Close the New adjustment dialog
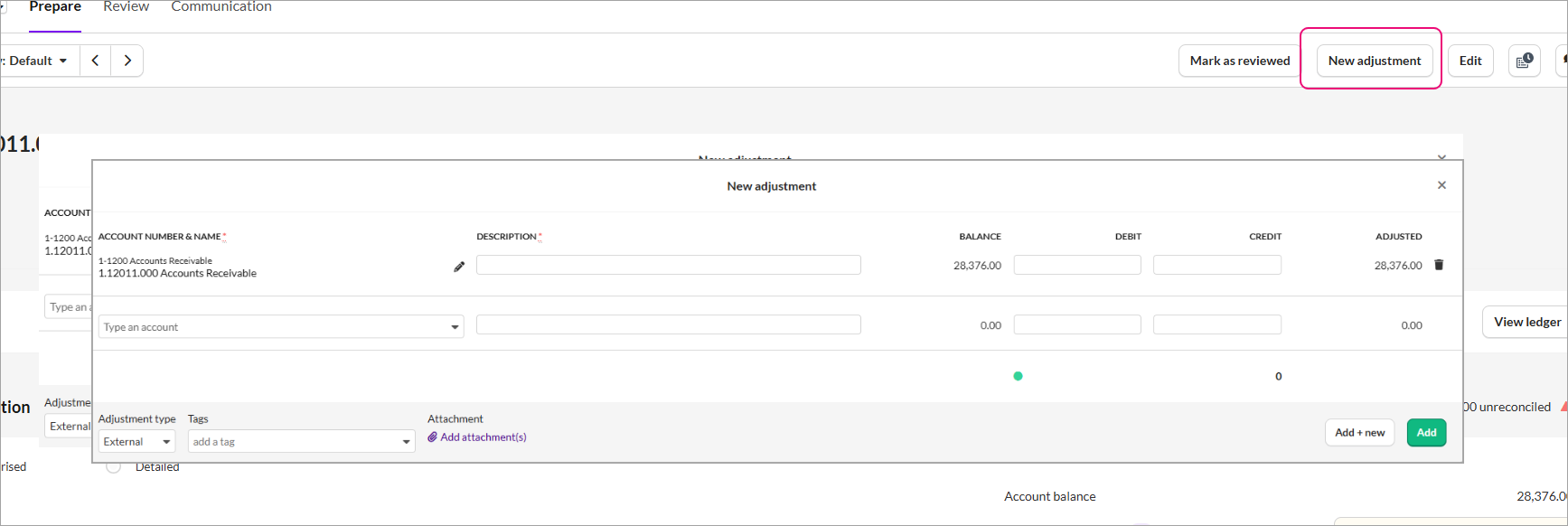 click(1441, 185)
